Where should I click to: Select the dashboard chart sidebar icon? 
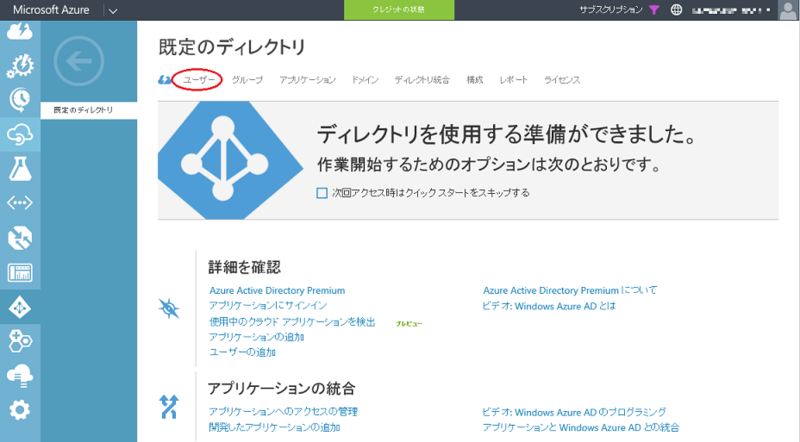pos(19,273)
